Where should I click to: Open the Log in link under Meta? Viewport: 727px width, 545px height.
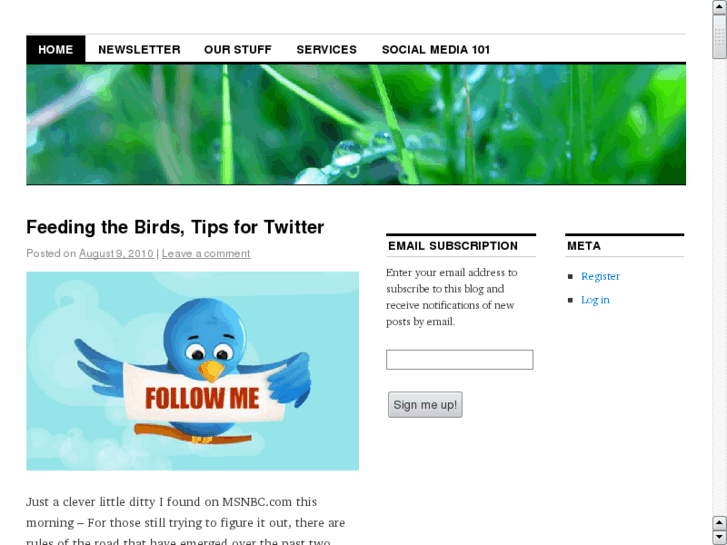[x=595, y=300]
